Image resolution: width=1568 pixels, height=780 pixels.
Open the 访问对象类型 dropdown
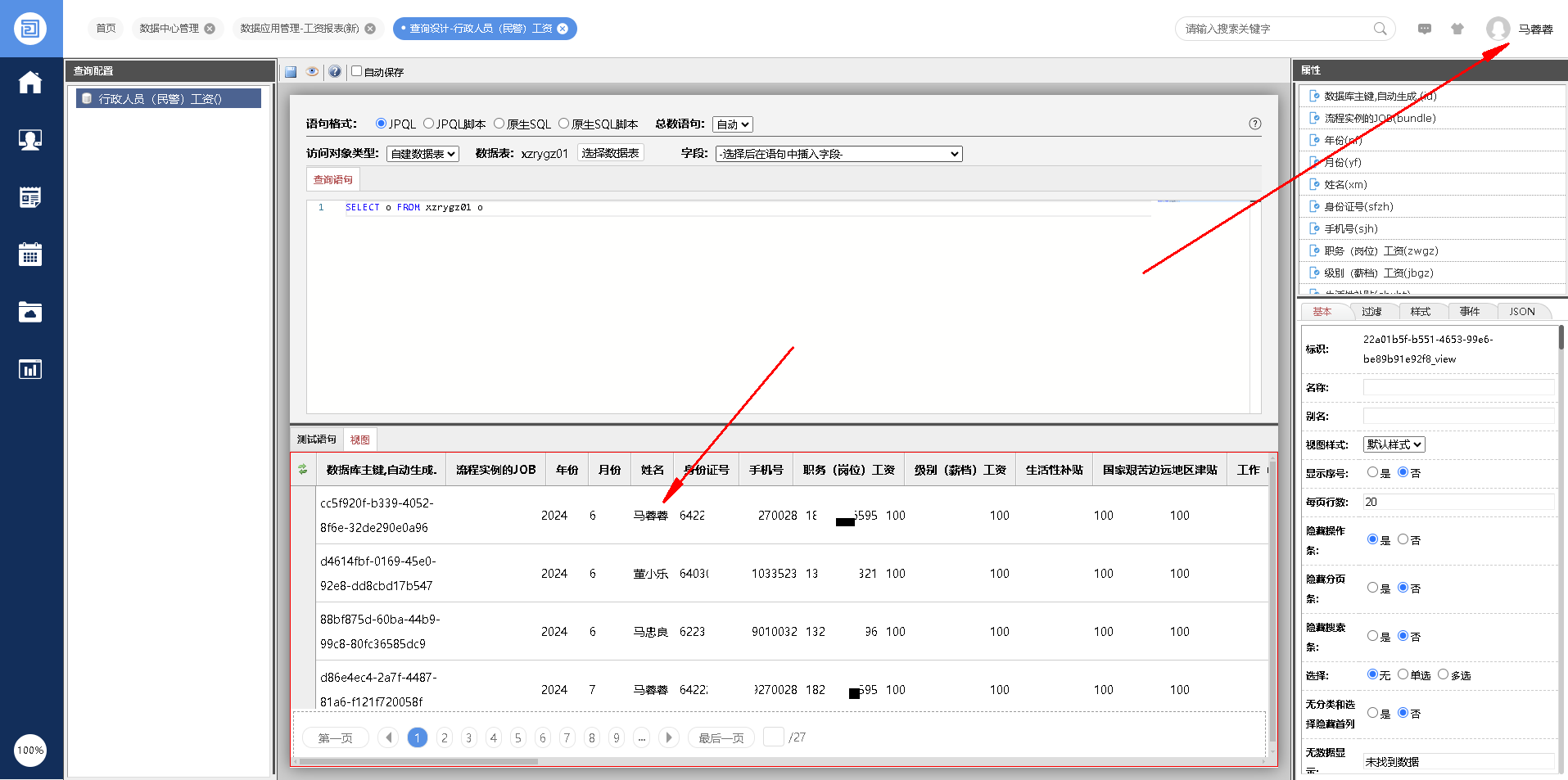(x=423, y=154)
